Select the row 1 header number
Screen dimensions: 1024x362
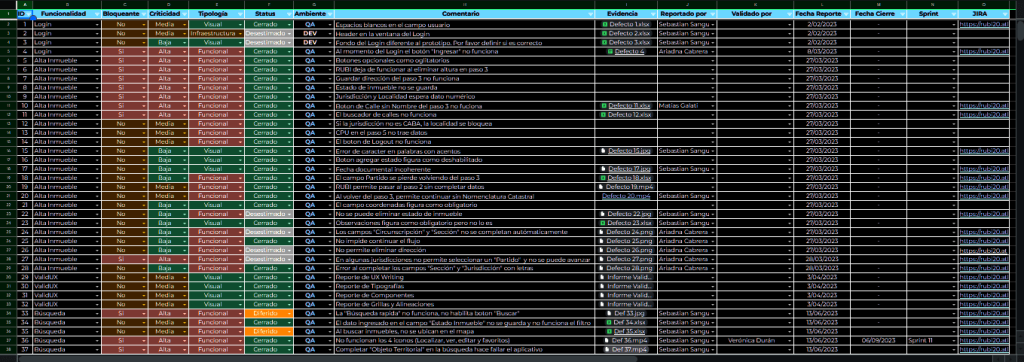(x=8, y=14)
